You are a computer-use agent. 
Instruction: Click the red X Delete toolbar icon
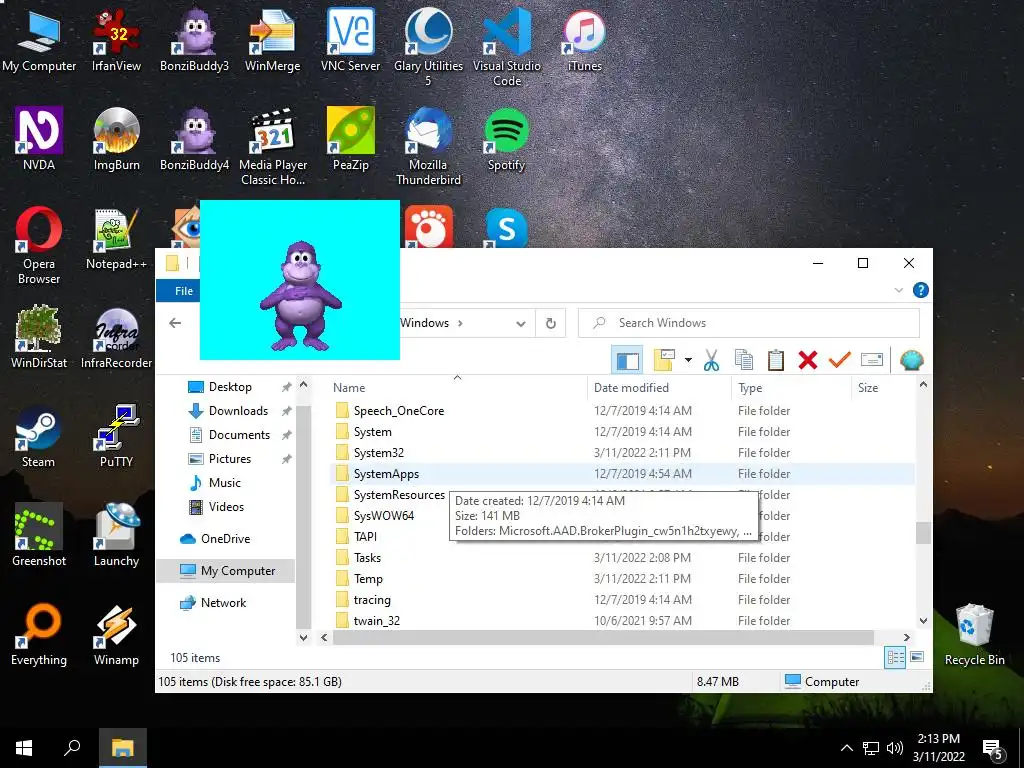808,360
